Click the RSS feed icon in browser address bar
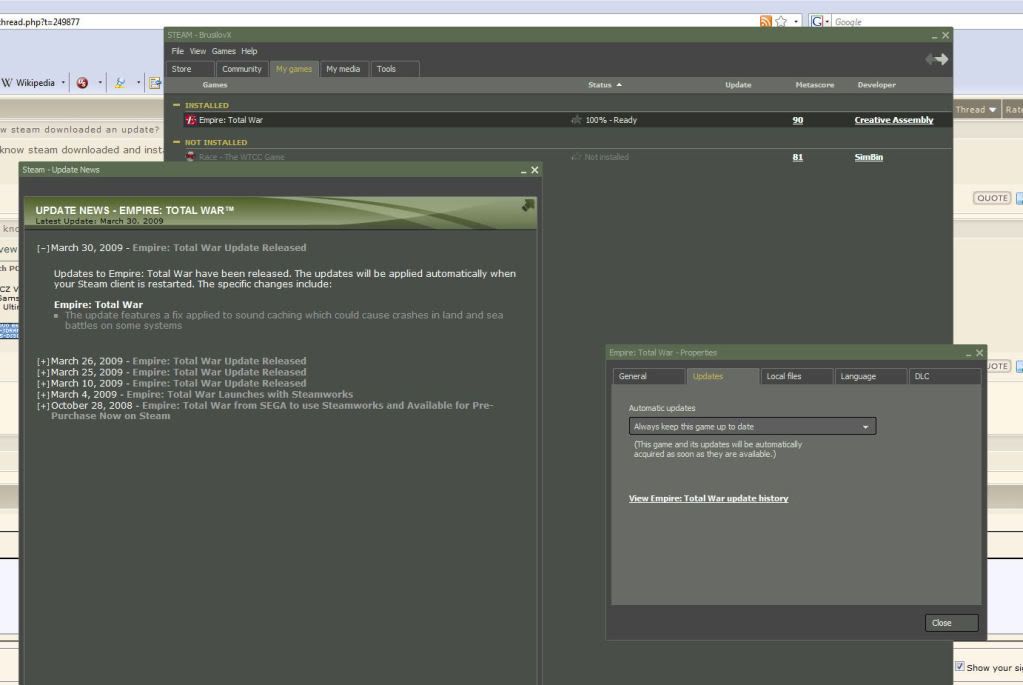This screenshot has width=1023, height=685. (766, 21)
